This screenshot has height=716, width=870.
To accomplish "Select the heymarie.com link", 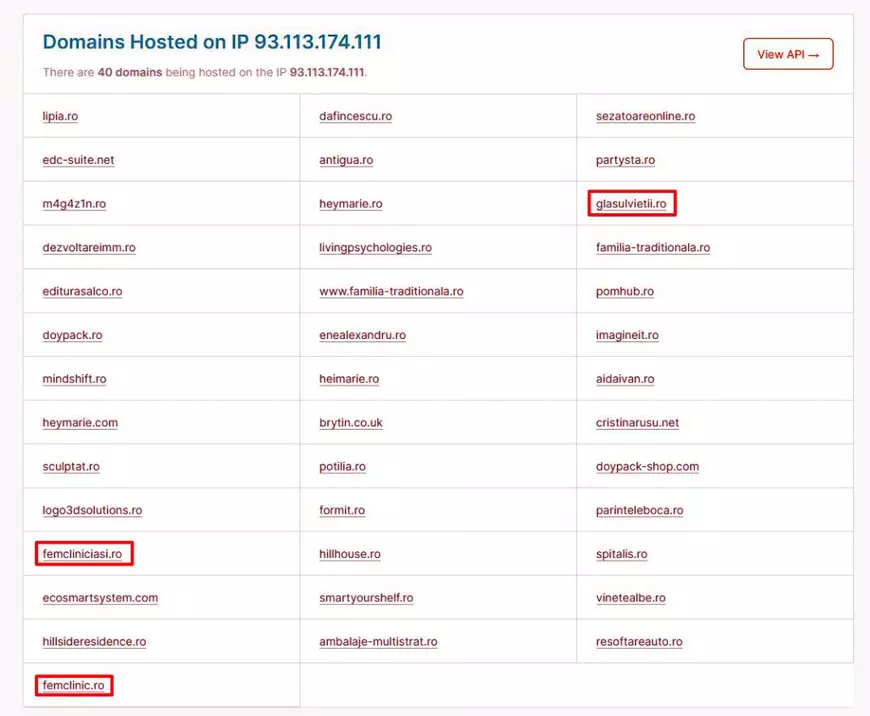I will [80, 423].
